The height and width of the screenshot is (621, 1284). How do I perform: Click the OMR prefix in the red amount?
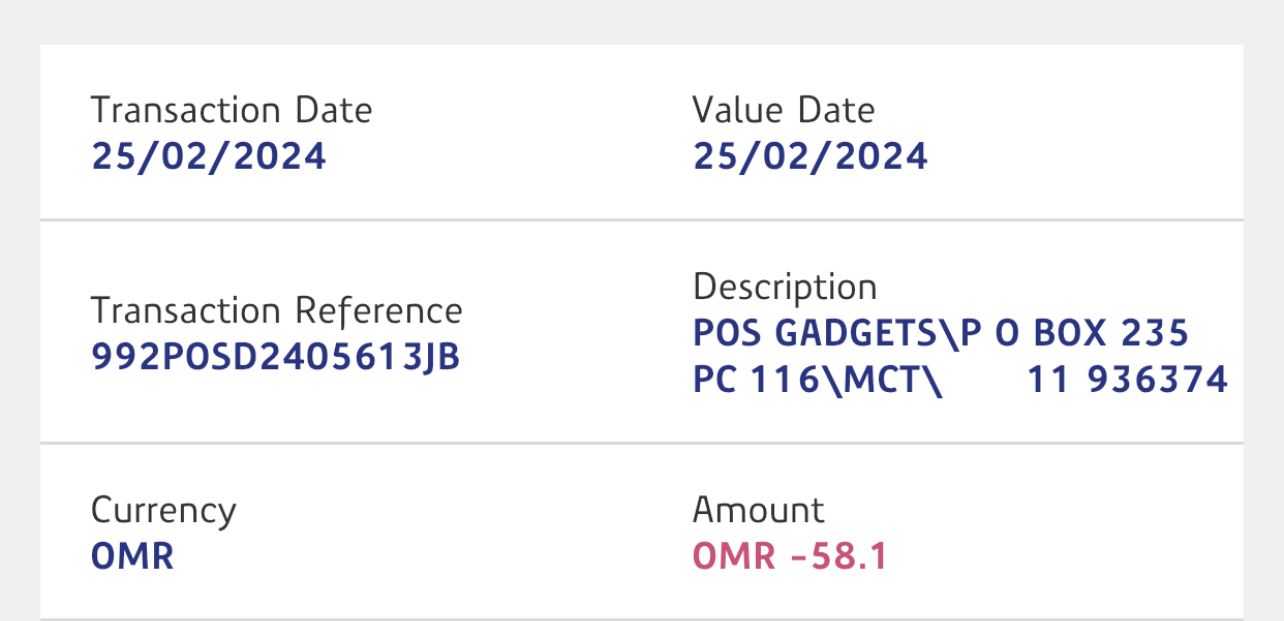(x=734, y=557)
